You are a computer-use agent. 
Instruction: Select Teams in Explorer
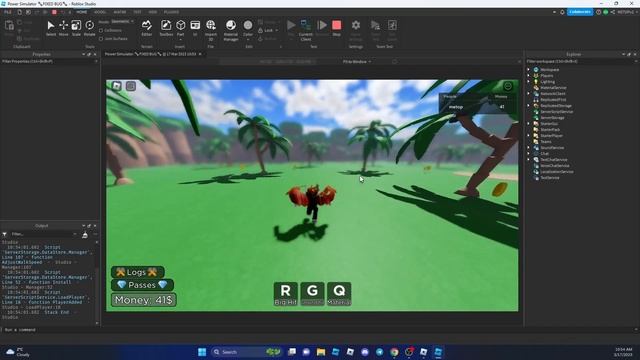545,142
